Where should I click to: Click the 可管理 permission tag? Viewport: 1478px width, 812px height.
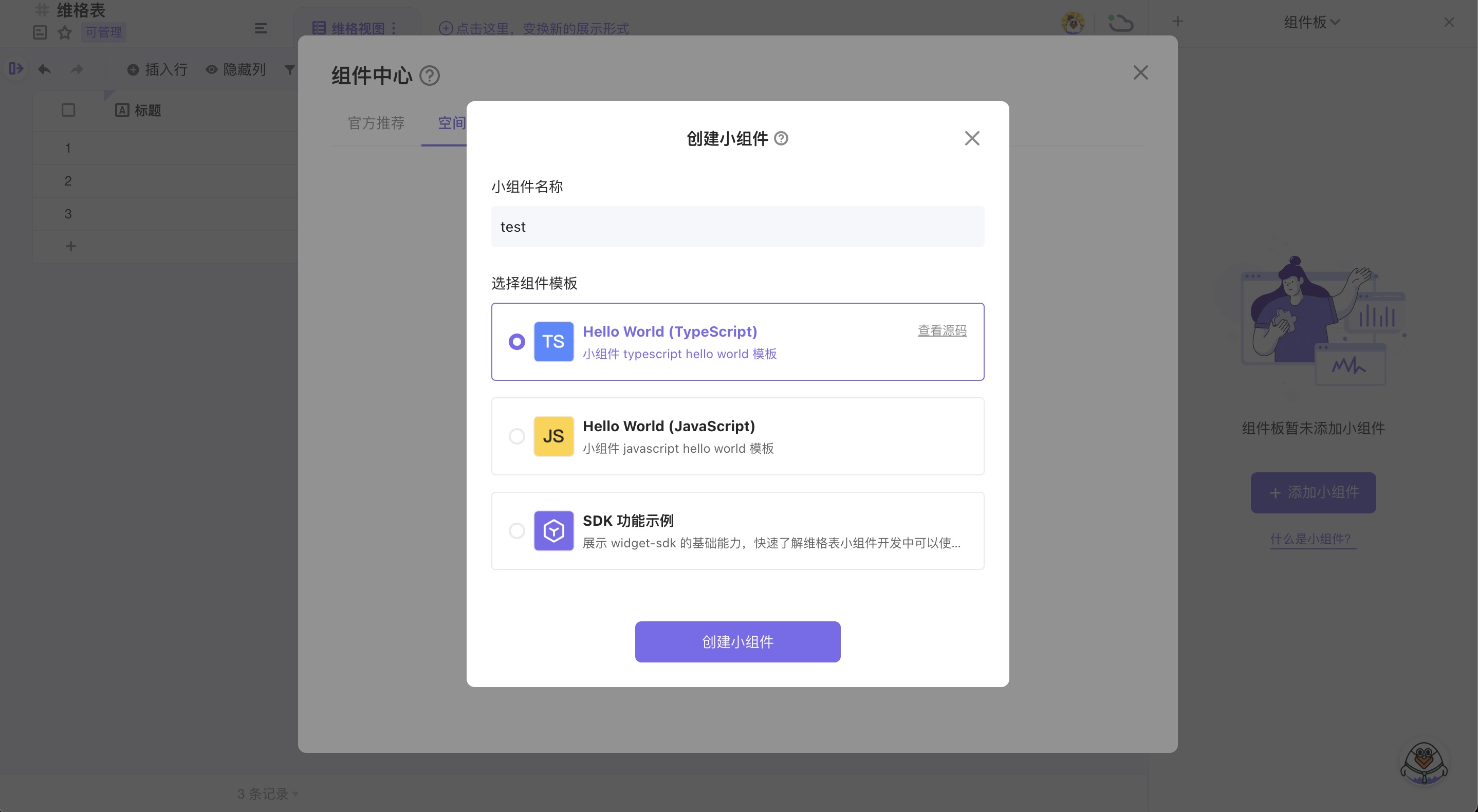click(x=103, y=32)
